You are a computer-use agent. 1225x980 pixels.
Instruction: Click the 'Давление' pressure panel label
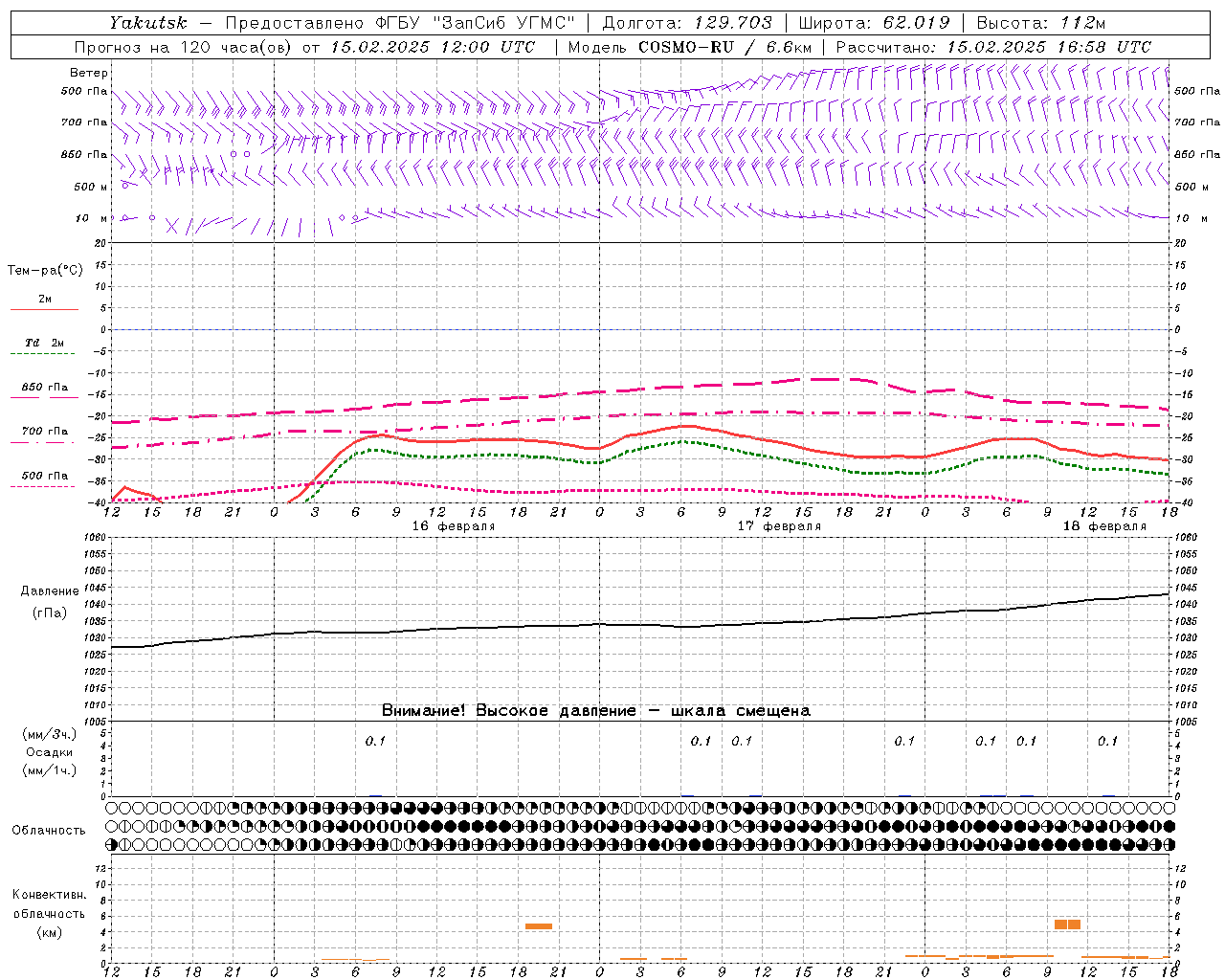click(50, 591)
